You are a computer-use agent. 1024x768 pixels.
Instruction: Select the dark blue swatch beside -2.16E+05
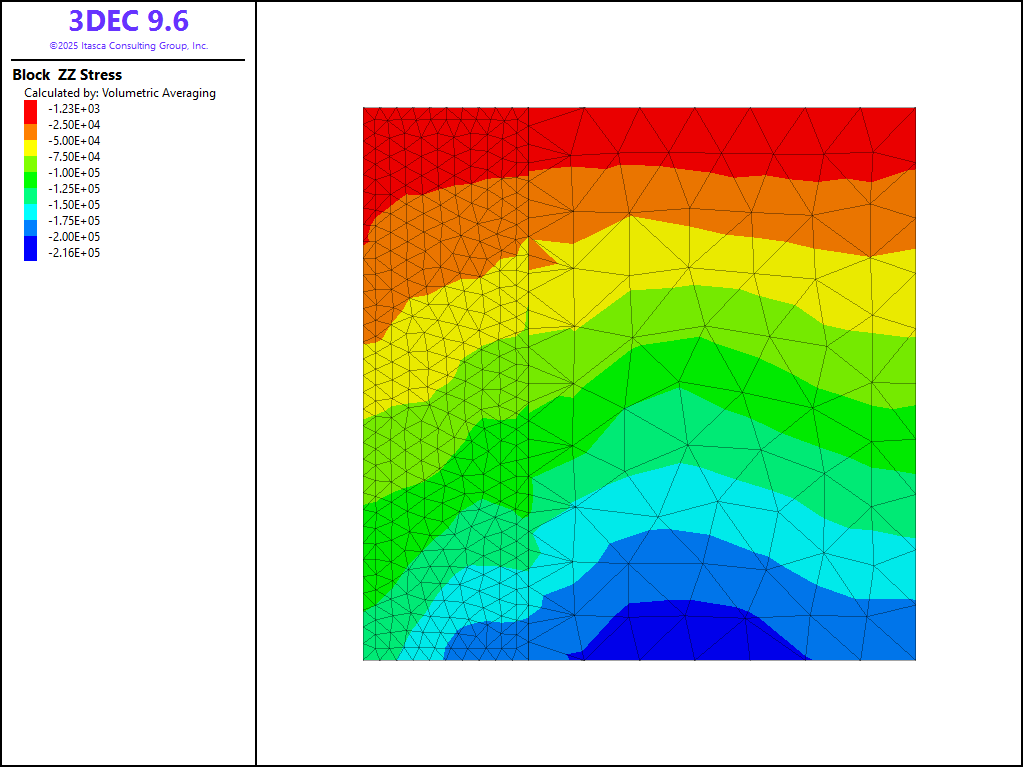pos(31,253)
